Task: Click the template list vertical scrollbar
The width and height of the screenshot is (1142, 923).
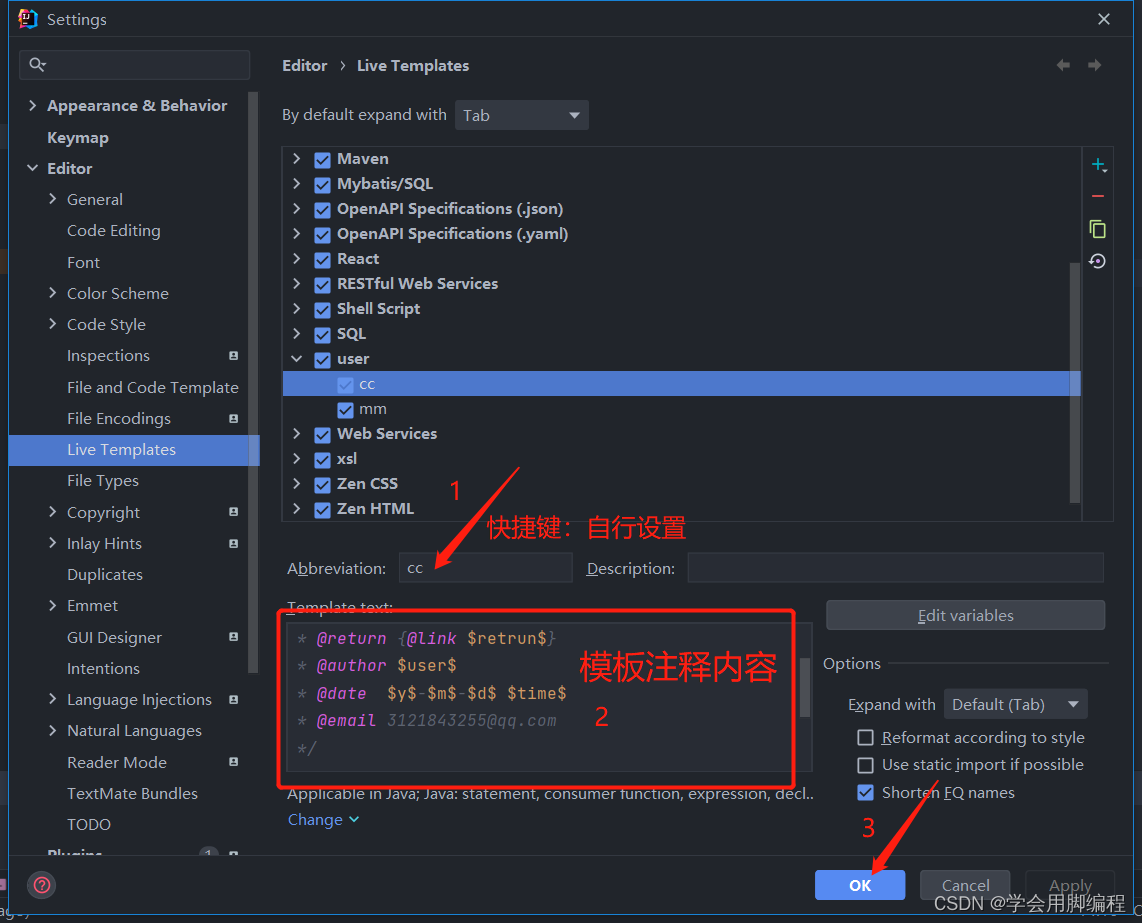Action: click(1074, 382)
